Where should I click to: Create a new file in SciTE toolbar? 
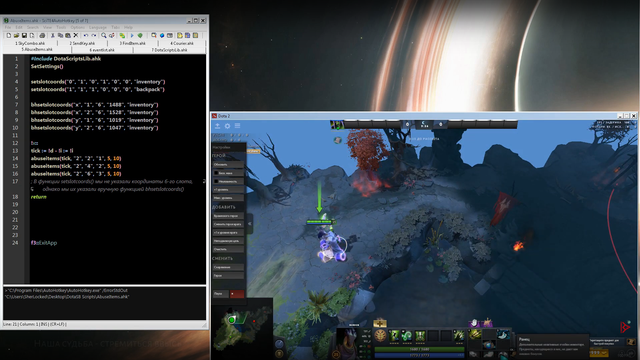click(9, 36)
